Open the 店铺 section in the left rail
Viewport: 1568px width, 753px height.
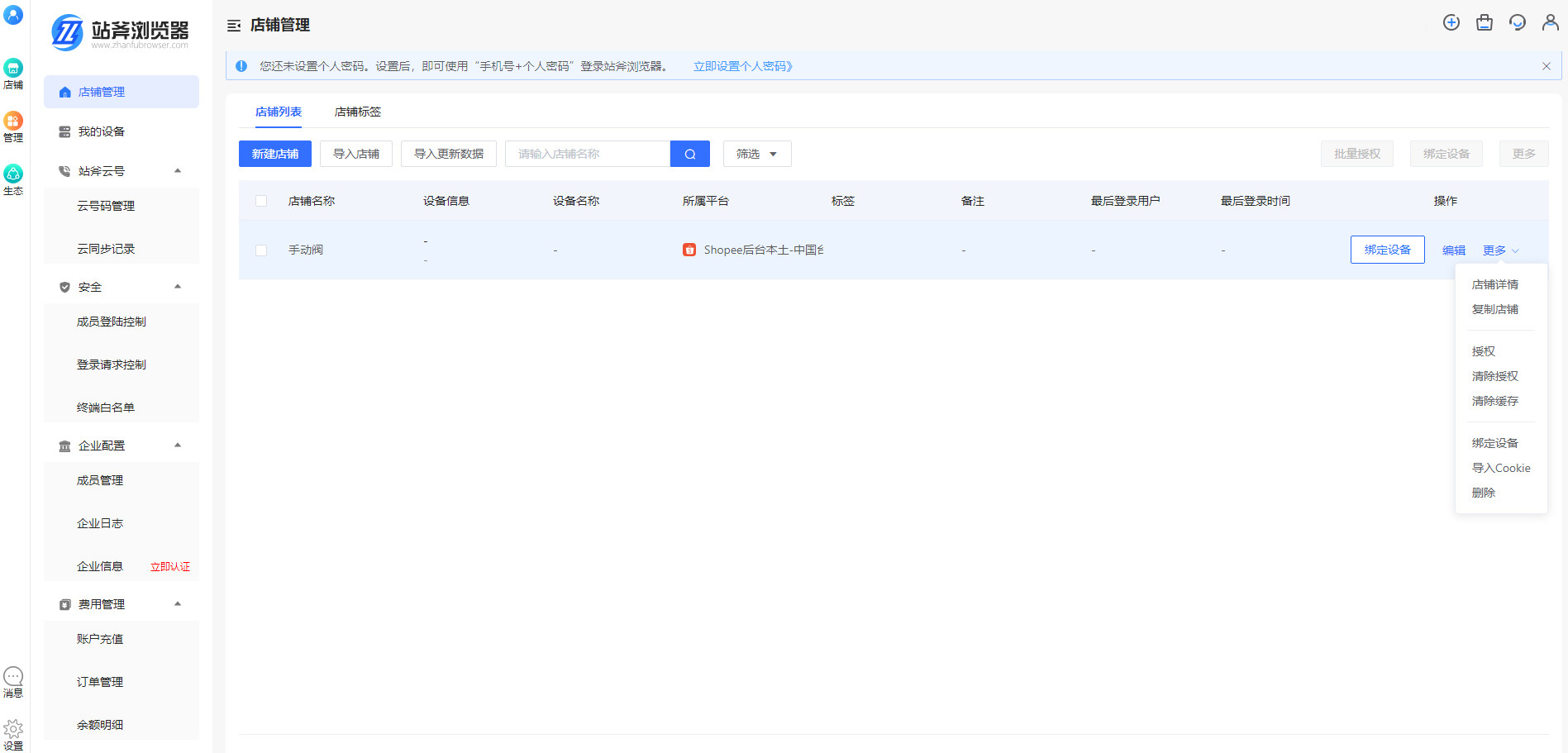[x=13, y=74]
